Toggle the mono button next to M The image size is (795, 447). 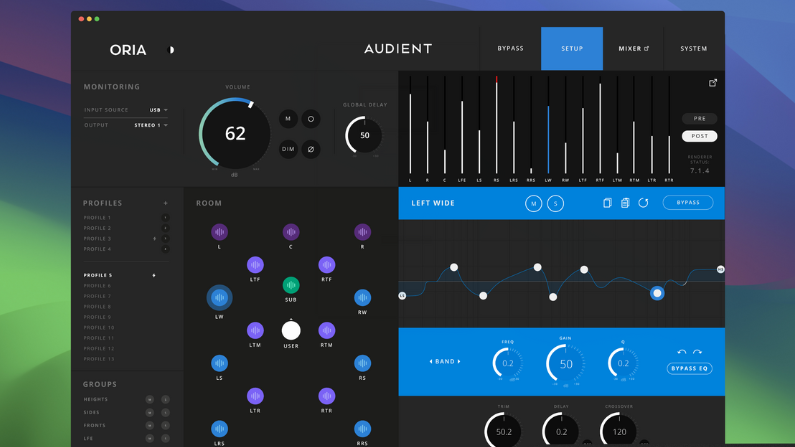point(311,119)
